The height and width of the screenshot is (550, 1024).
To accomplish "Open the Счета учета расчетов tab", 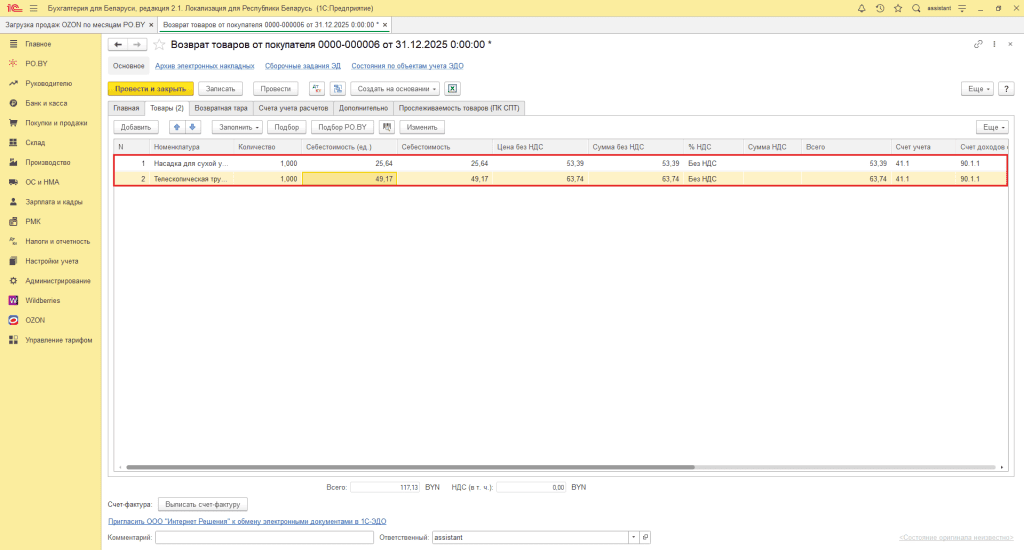I will (x=293, y=108).
